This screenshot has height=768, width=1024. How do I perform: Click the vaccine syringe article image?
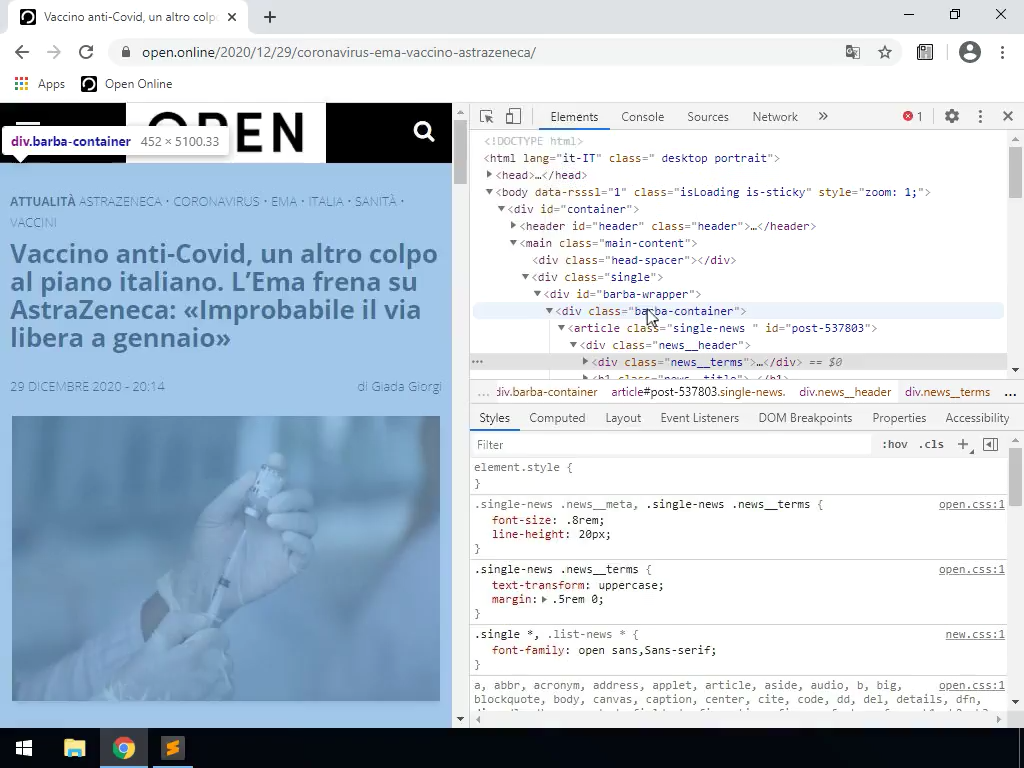tap(226, 558)
